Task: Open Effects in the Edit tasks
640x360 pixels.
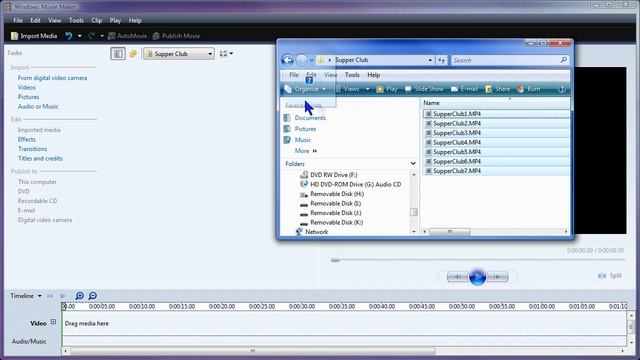Action: [x=27, y=140]
